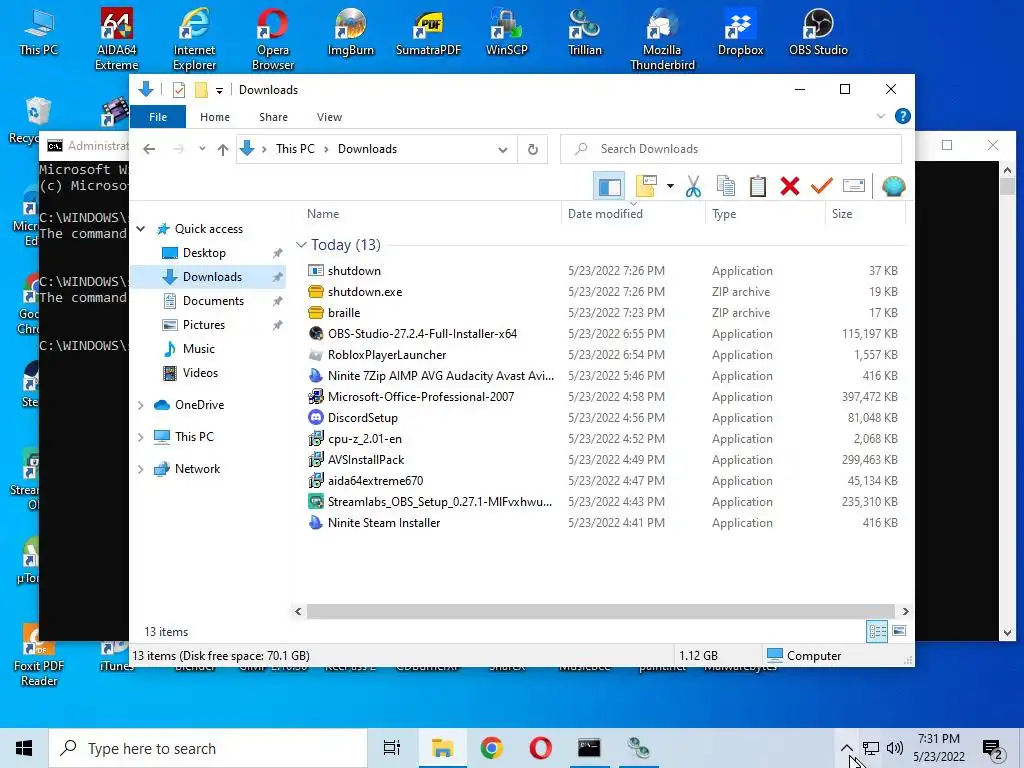
Task: Collapse the Quick access tree node
Action: tap(140, 229)
